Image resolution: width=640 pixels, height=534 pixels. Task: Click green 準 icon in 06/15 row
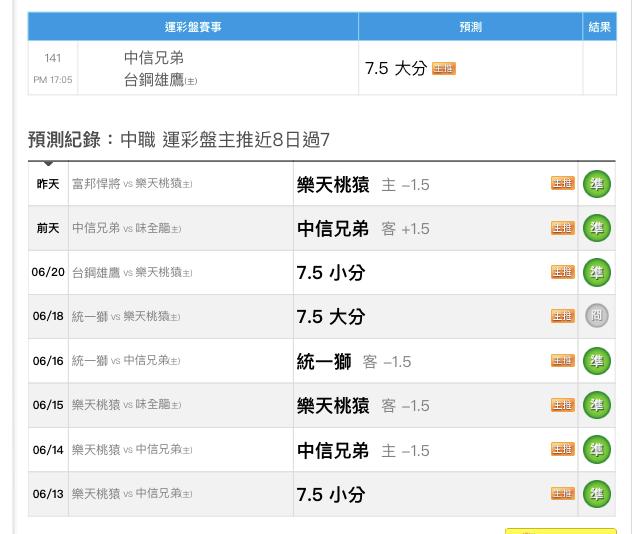click(x=596, y=405)
